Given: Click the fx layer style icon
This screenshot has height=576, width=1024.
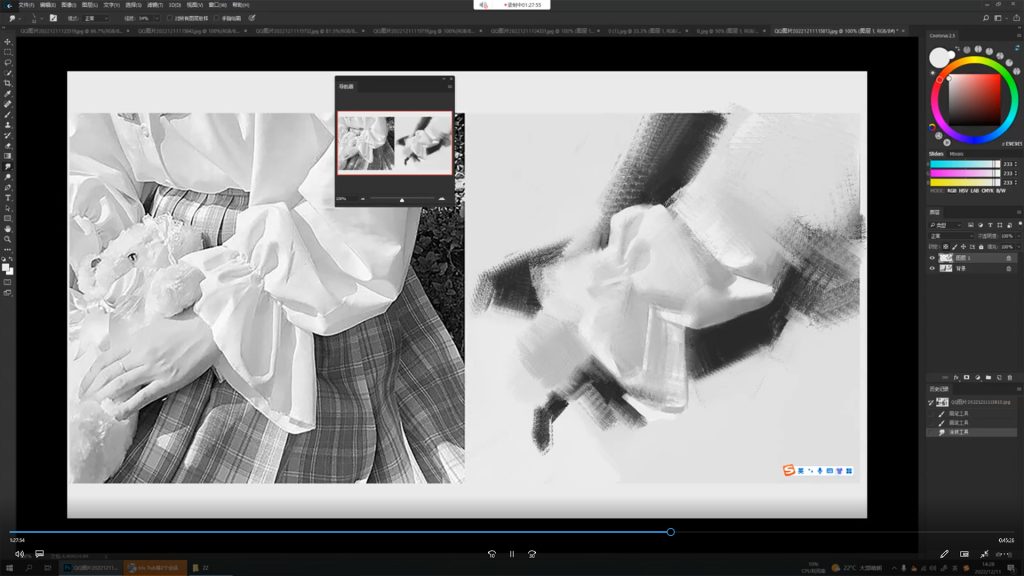Looking at the screenshot, I should (956, 377).
